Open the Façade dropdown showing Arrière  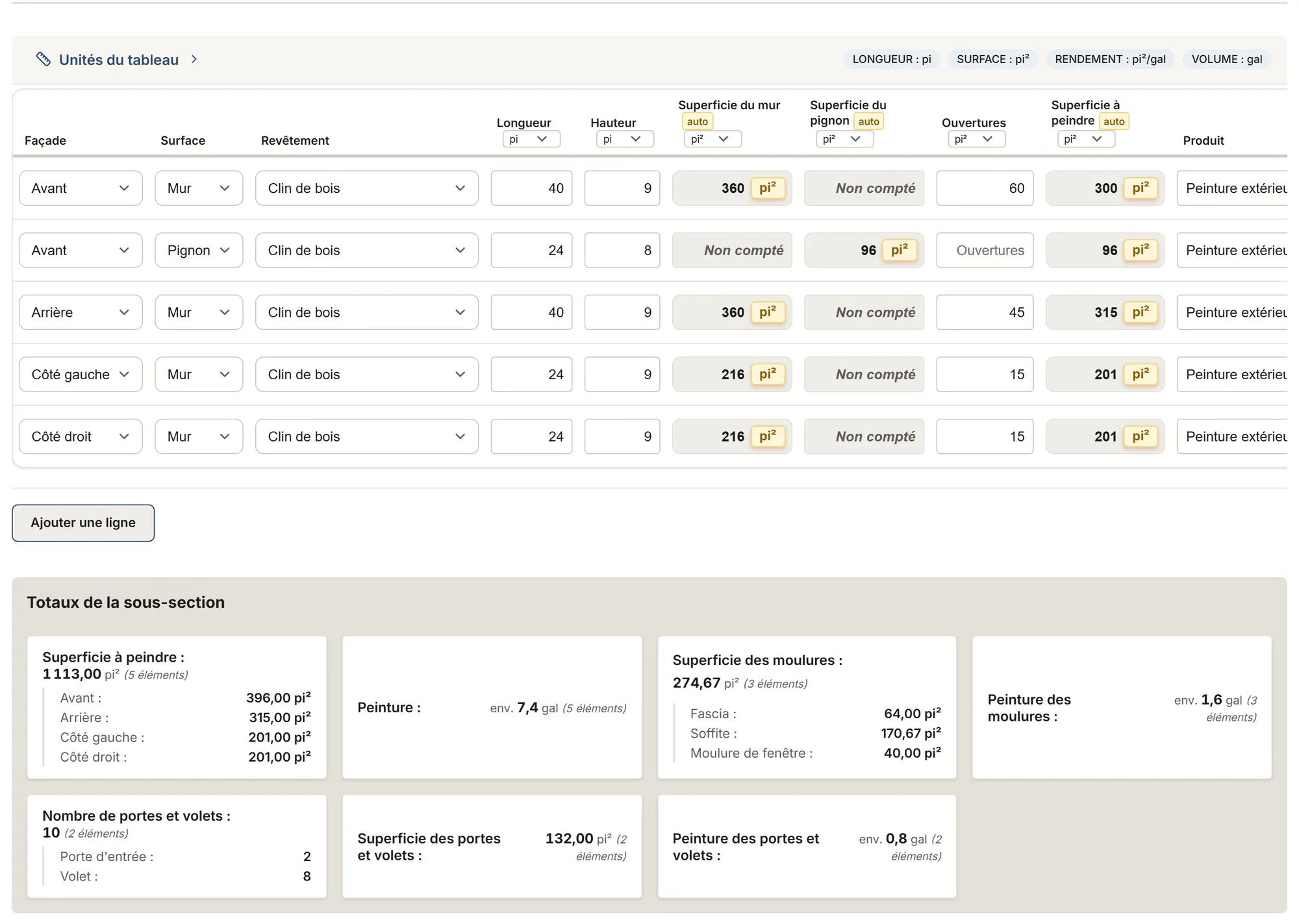(81, 312)
